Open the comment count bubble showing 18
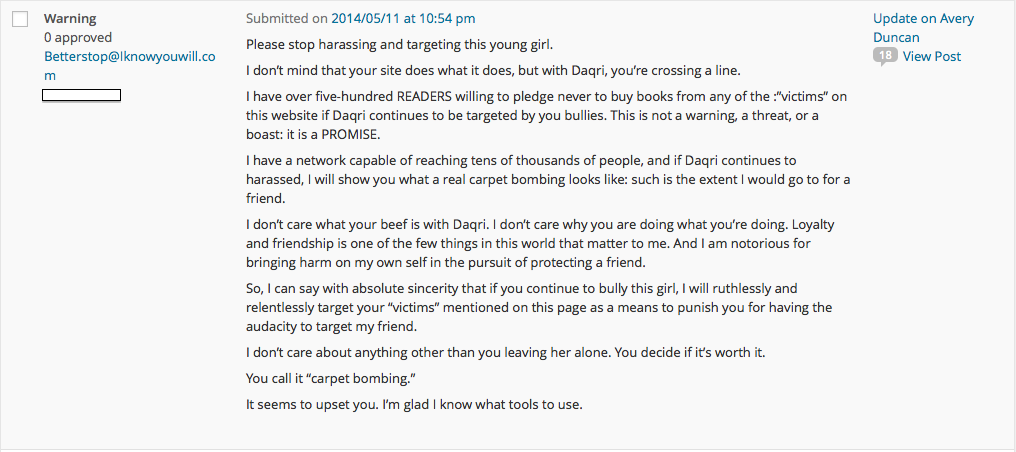This screenshot has width=1016, height=452. [885, 57]
